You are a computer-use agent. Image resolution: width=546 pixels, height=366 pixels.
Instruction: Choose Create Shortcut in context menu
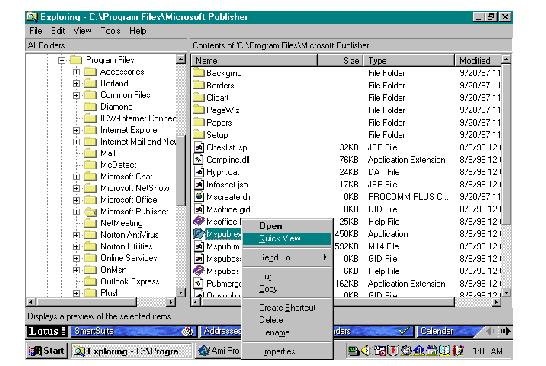287,307
